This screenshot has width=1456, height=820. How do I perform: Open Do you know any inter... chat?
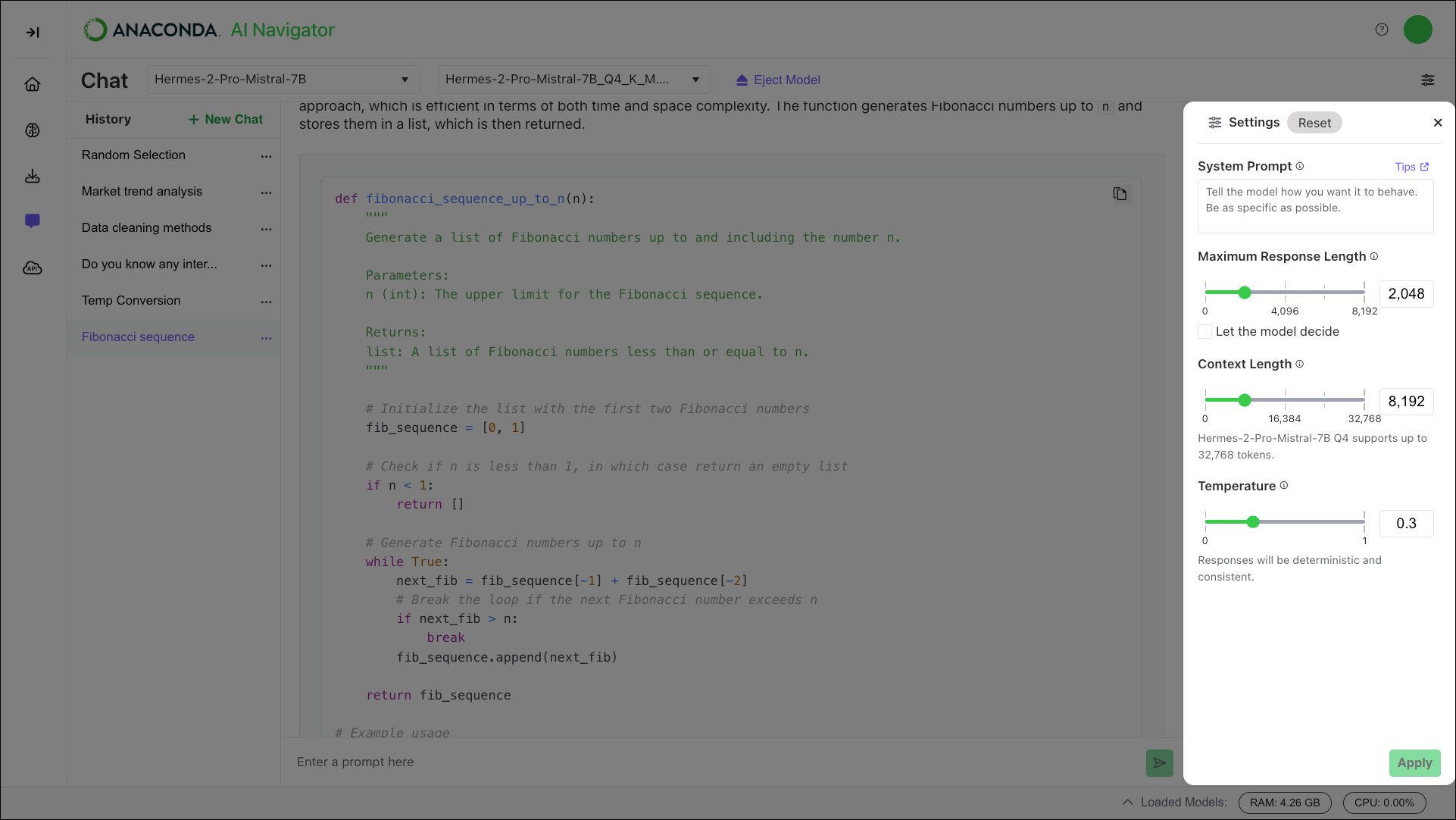[149, 264]
